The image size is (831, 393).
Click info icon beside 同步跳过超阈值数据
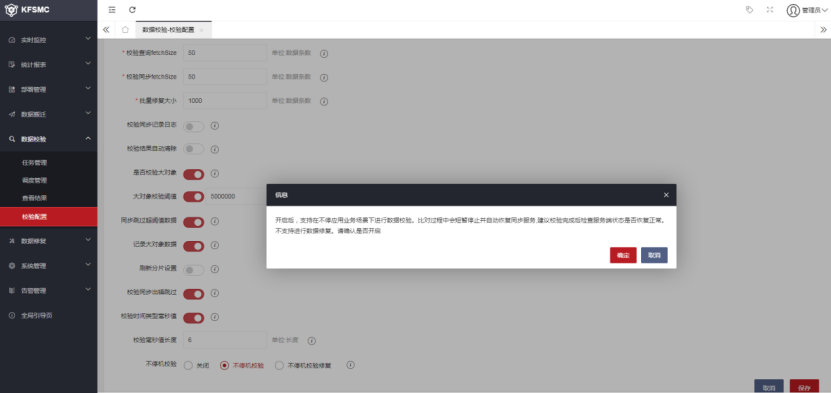pos(215,221)
